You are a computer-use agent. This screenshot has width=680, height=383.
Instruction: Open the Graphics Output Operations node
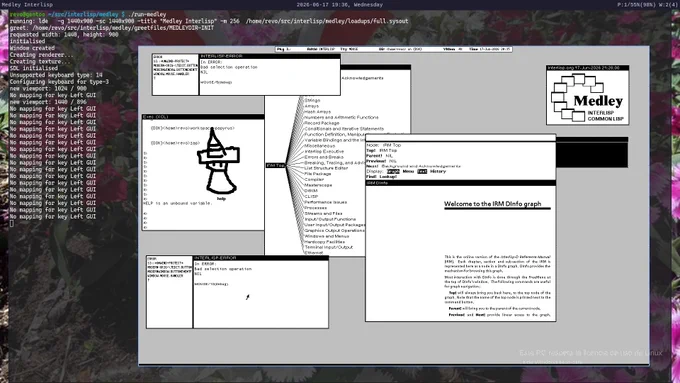334,231
